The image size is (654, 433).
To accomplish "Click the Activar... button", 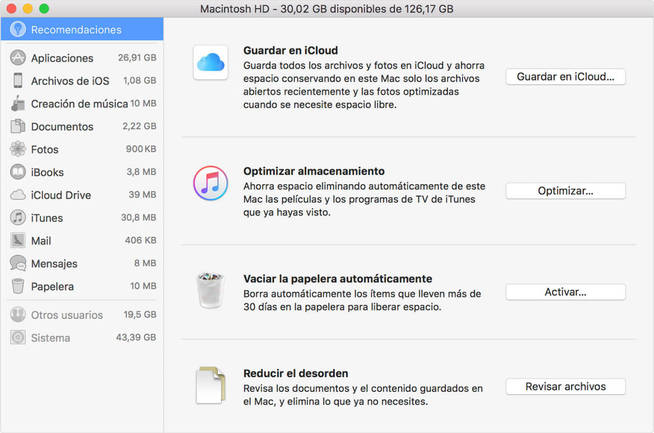I will (566, 292).
